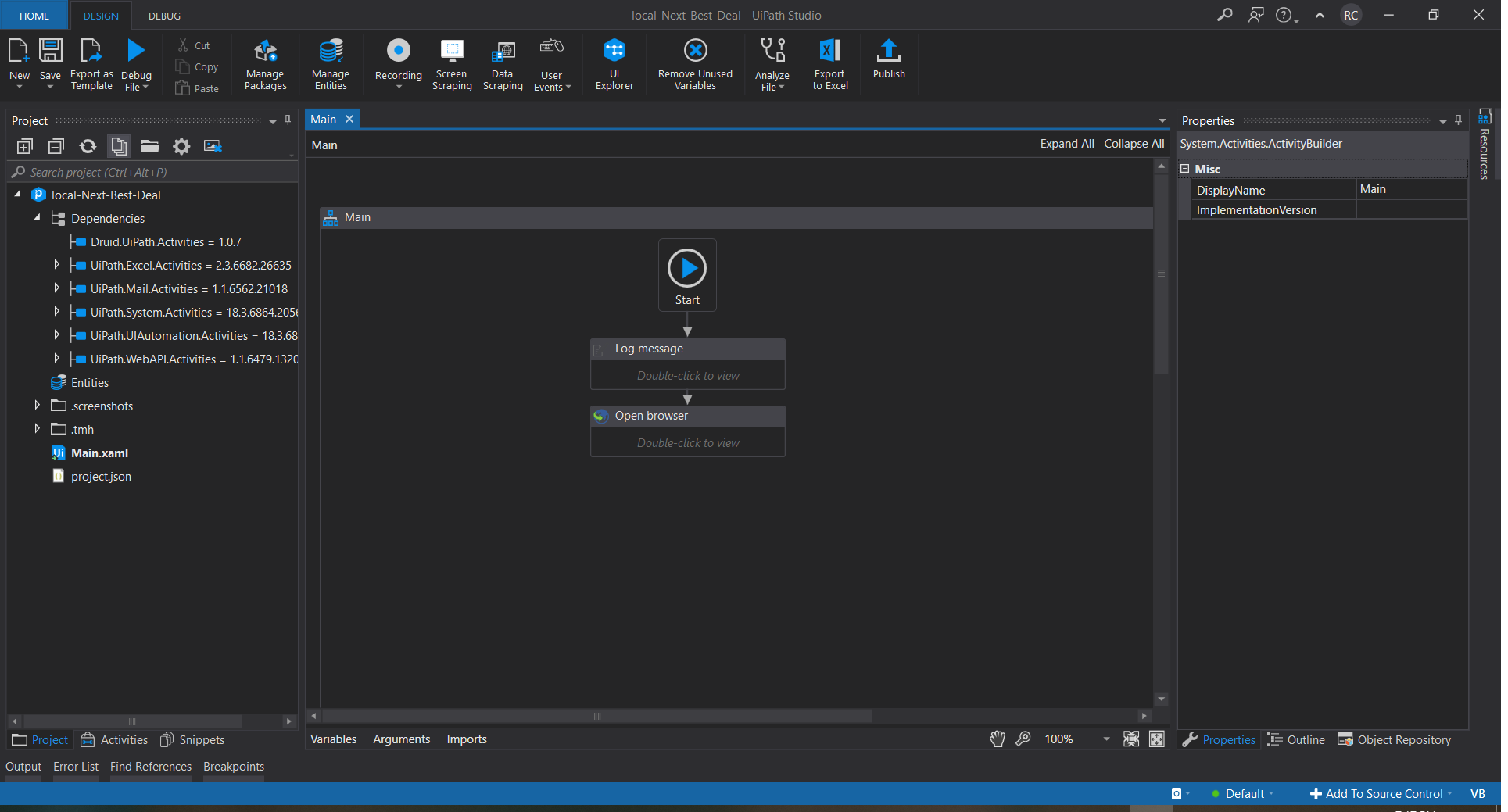The height and width of the screenshot is (812, 1508).
Task: Collapse all nodes in Project panel
Action: coord(56,146)
